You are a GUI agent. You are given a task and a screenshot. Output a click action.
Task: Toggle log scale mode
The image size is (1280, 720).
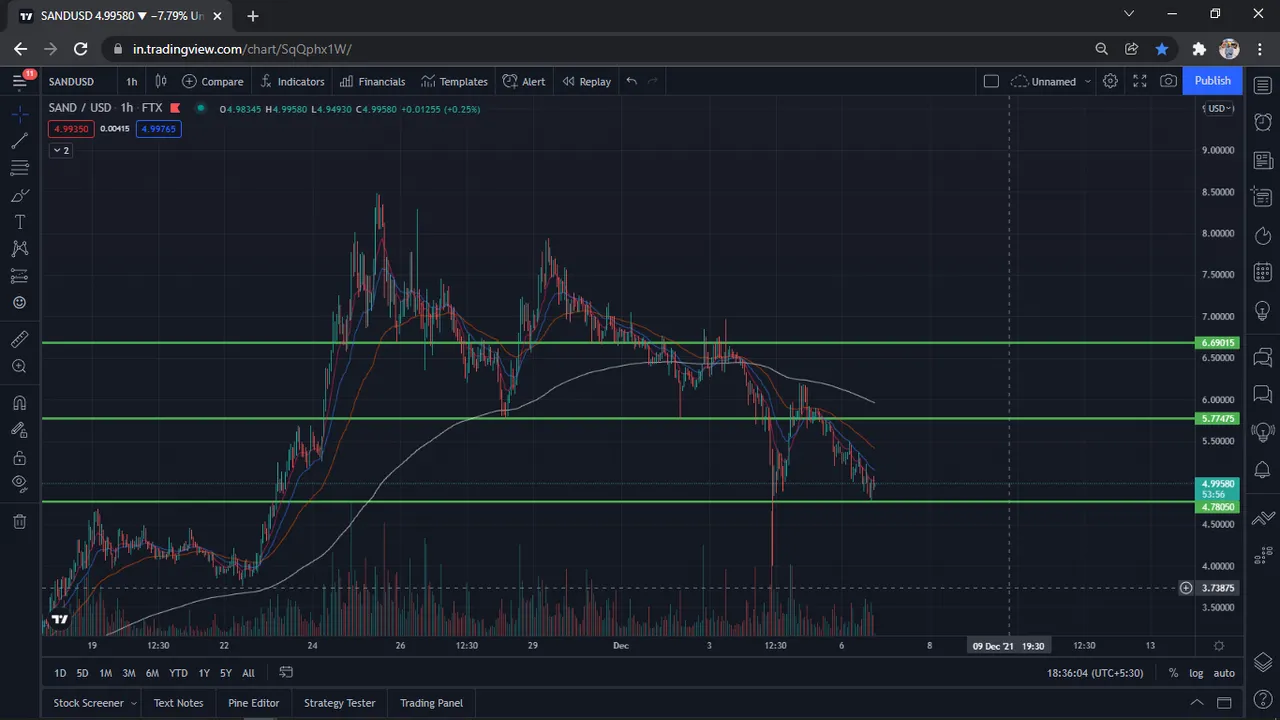click(x=1197, y=673)
